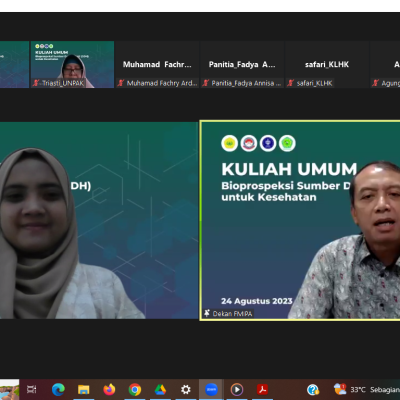The image size is (400, 400).
Task: Switch to Zoom app on the taskbar
Action: [211, 389]
